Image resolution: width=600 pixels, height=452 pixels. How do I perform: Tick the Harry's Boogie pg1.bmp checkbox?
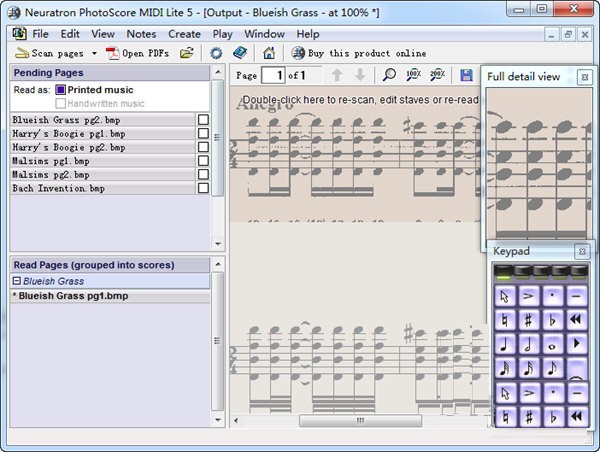(204, 134)
